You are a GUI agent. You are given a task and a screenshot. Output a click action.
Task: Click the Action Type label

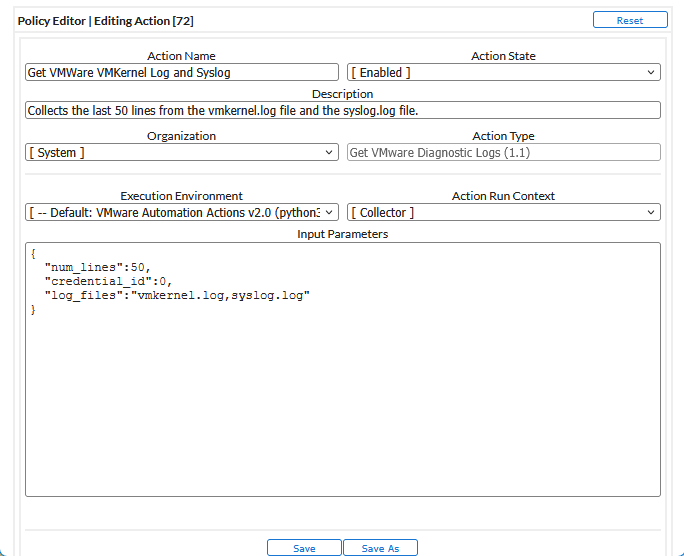point(503,136)
